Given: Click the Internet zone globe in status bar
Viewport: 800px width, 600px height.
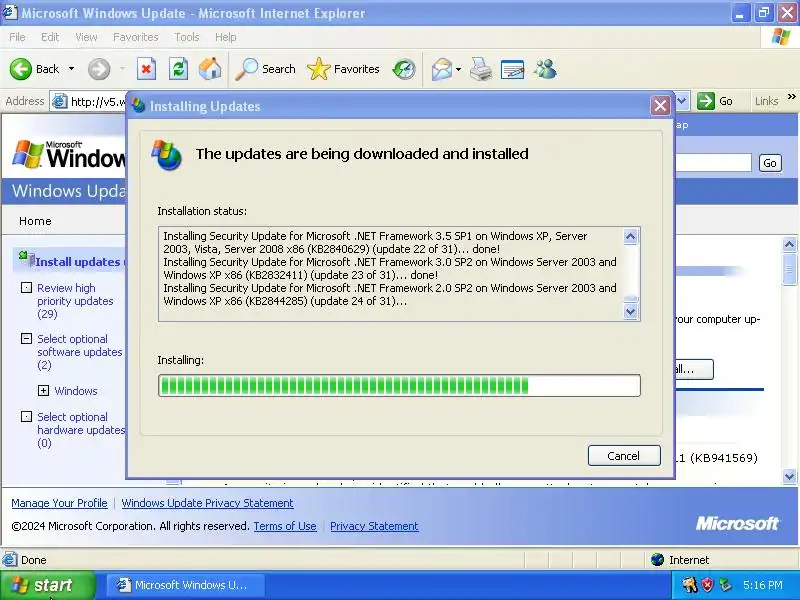Looking at the screenshot, I should point(658,560).
